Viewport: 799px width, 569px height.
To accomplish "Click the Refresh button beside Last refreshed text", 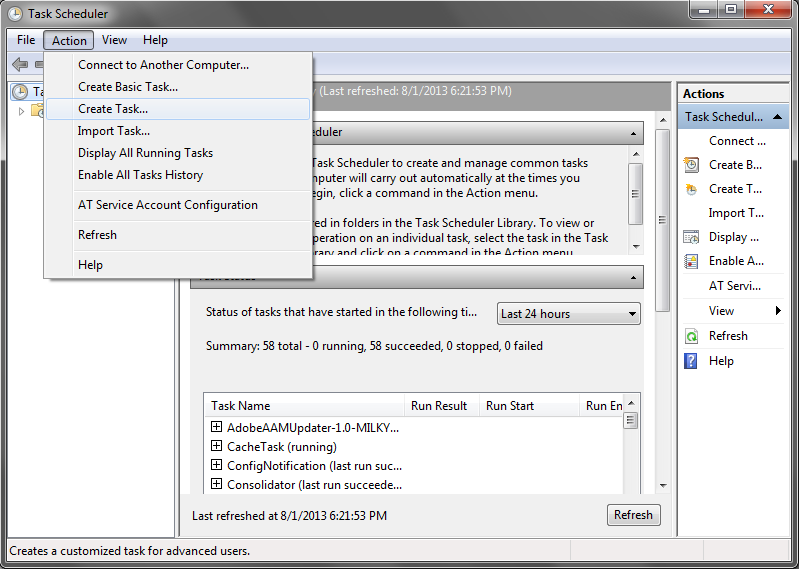I will point(633,515).
